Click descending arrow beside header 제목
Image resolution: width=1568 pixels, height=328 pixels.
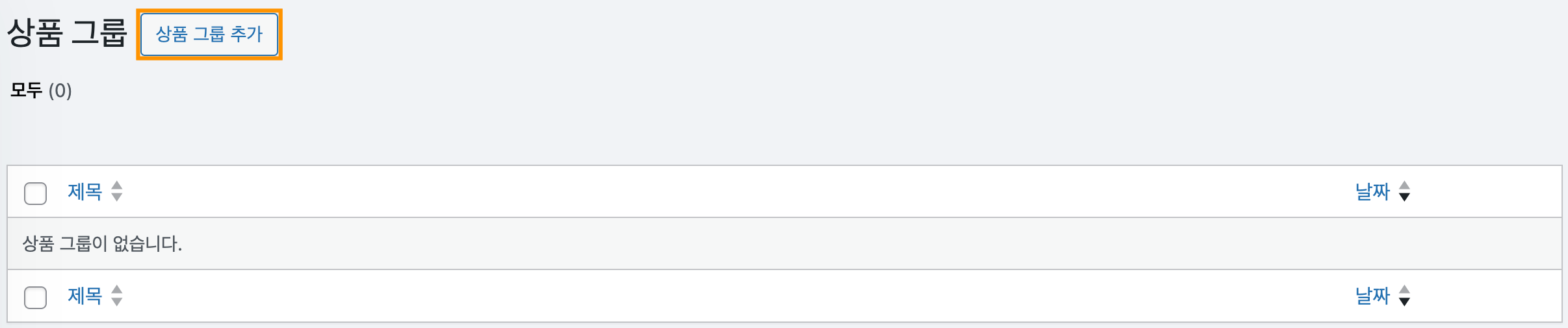pos(117,197)
